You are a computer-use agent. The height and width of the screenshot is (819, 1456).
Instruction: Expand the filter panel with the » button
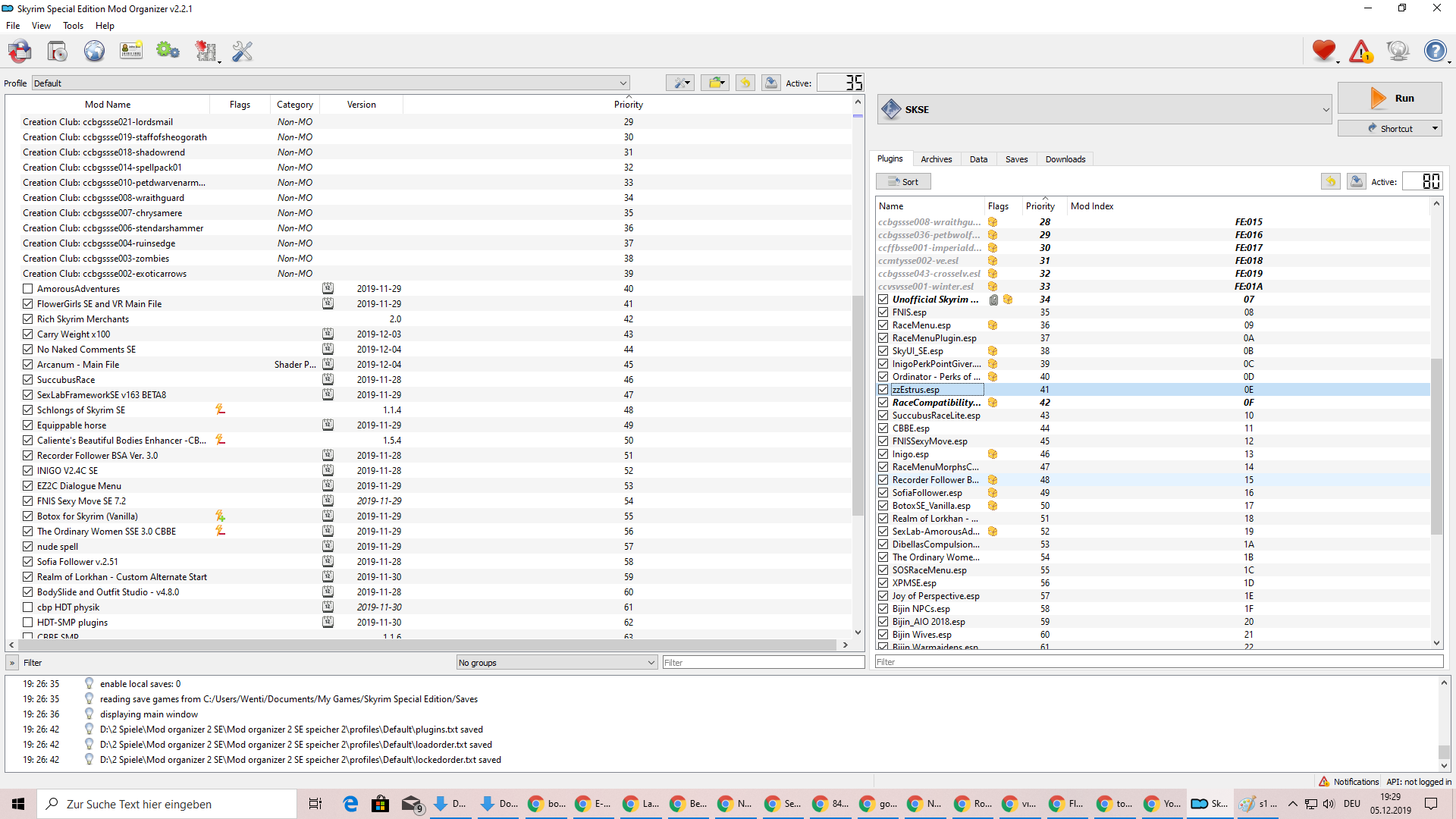(12, 663)
